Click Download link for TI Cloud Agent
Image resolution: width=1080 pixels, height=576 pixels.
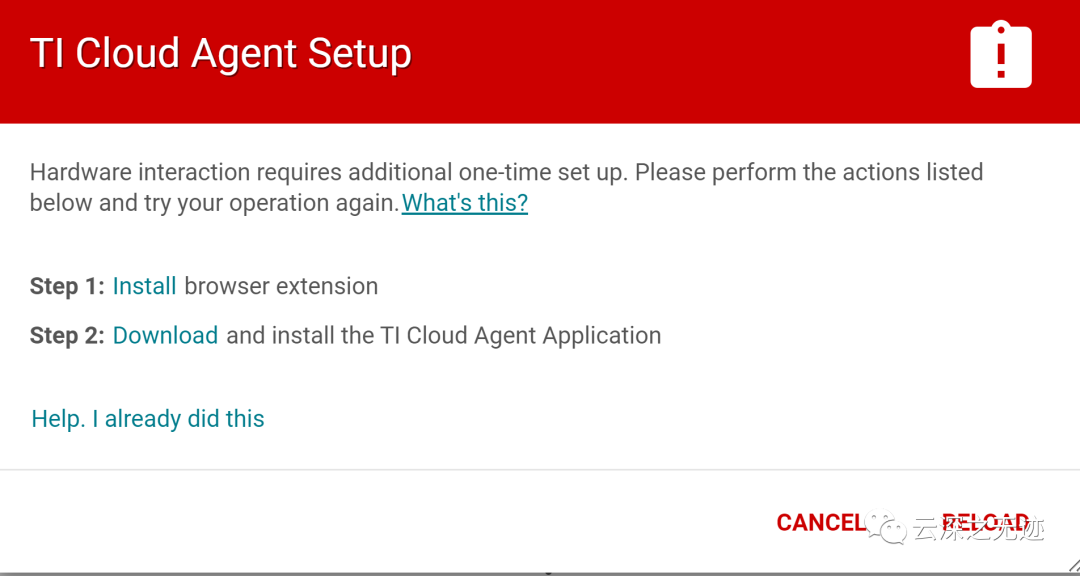point(165,336)
